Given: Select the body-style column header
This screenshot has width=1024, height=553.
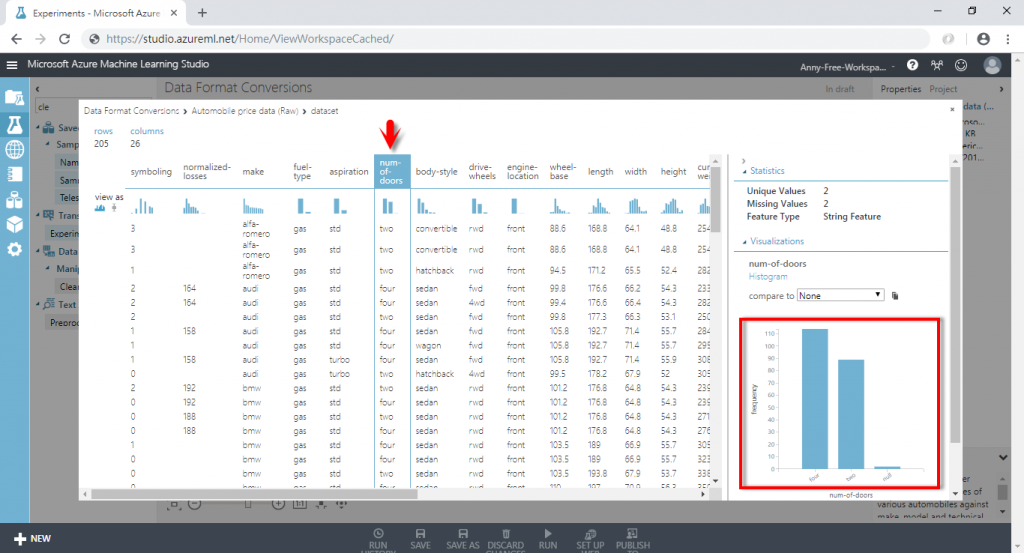Looking at the screenshot, I should click(x=436, y=172).
